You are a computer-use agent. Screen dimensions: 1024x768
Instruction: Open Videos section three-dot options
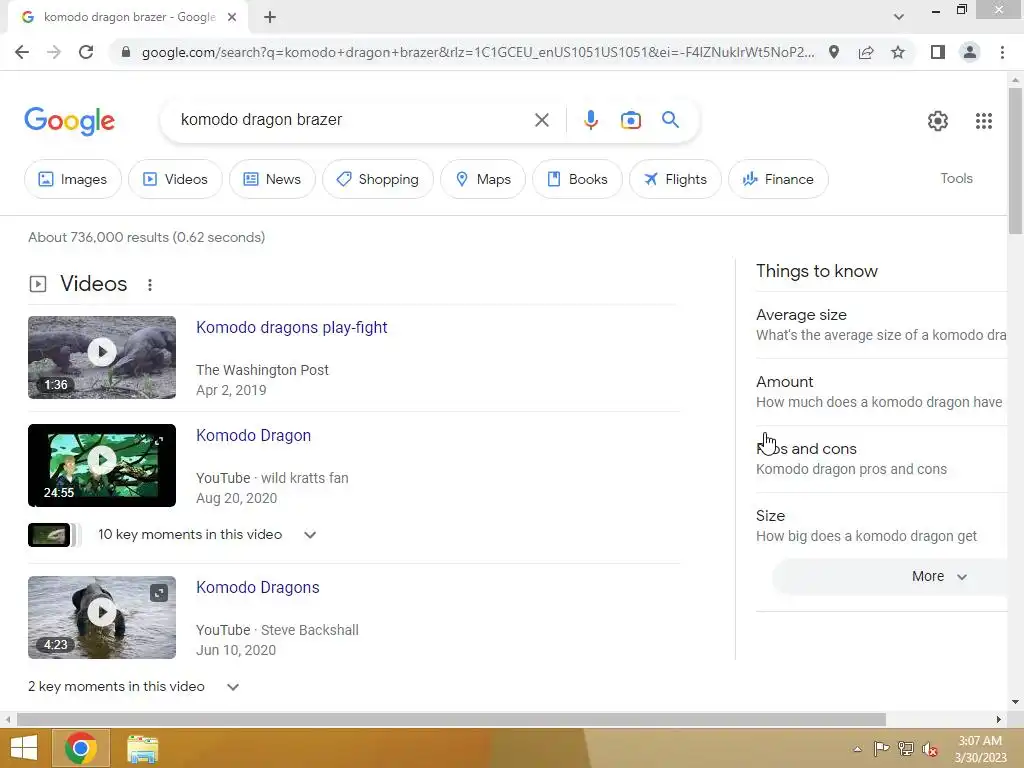(150, 285)
